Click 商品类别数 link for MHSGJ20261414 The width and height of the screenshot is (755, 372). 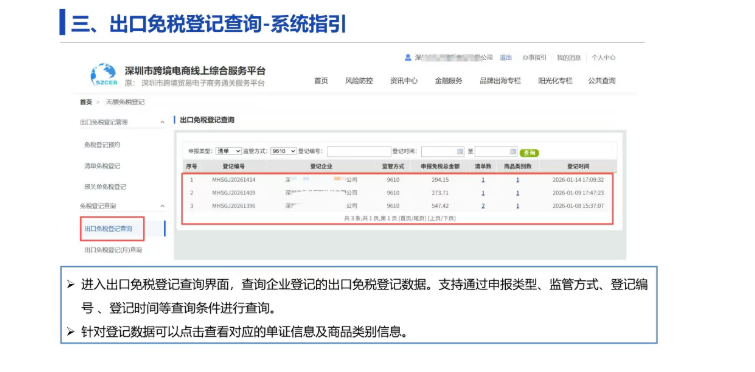518,180
